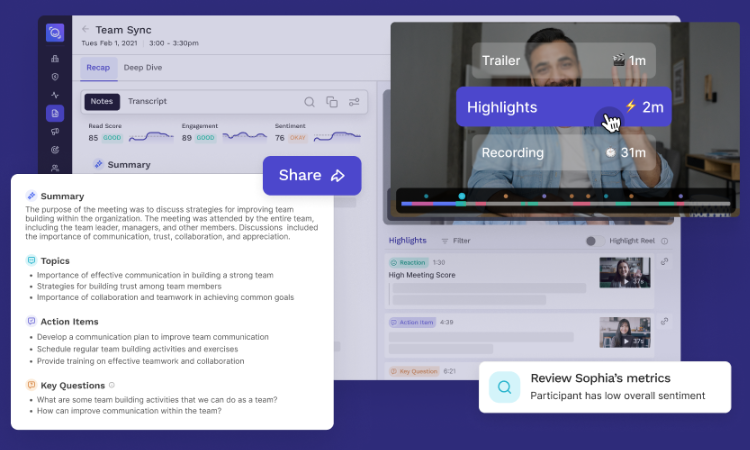Click the info icon beside Highlight Reel
Screen dimensions: 750x450
[x=664, y=241]
